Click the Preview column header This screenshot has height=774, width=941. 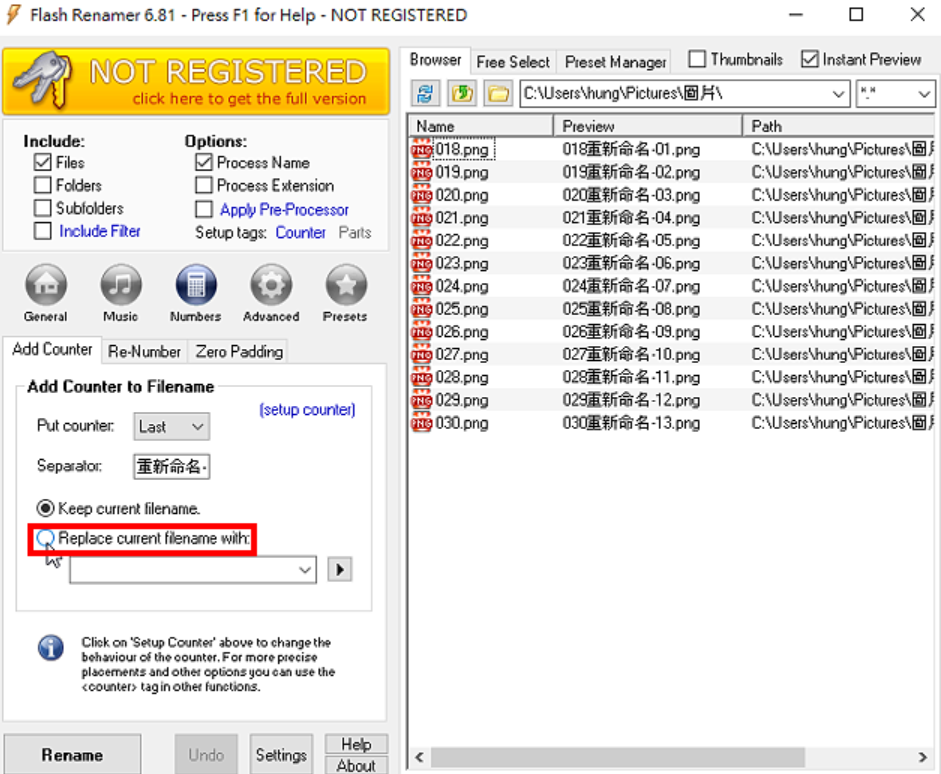click(648, 126)
